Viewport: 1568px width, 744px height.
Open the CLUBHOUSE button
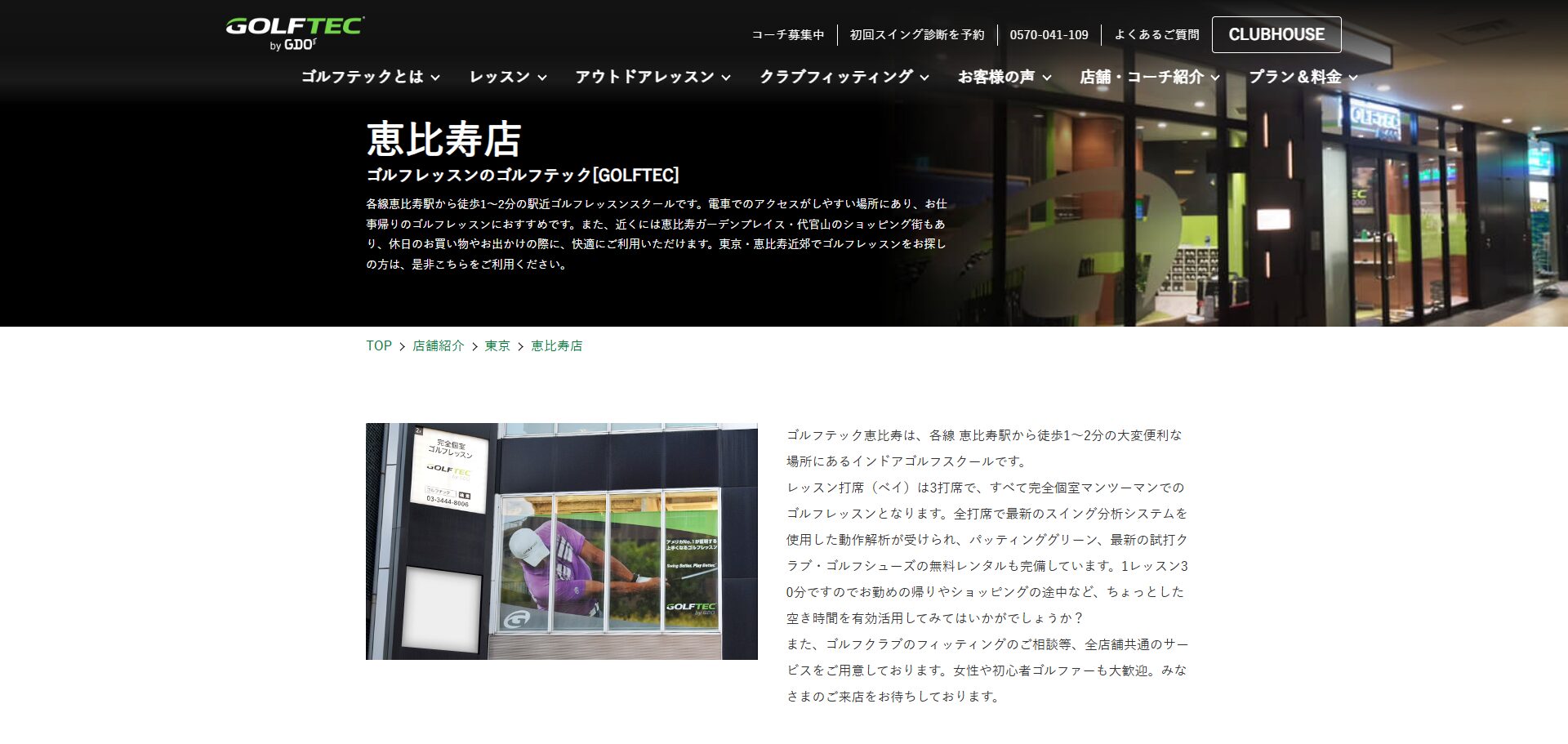[x=1276, y=34]
